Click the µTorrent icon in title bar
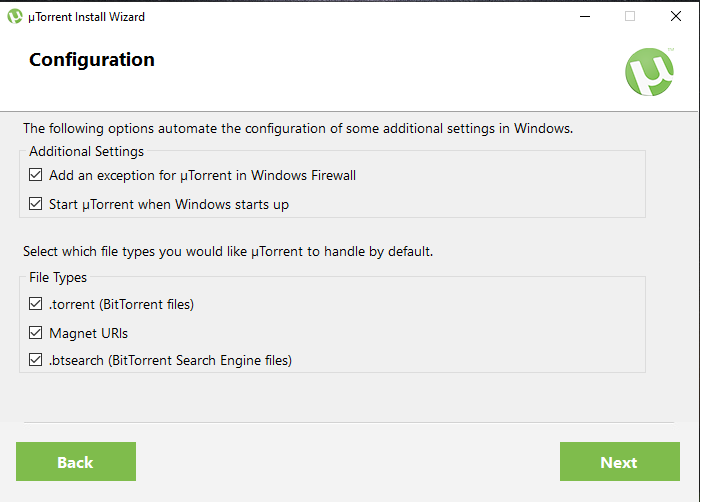The height and width of the screenshot is (503, 701). [15, 17]
